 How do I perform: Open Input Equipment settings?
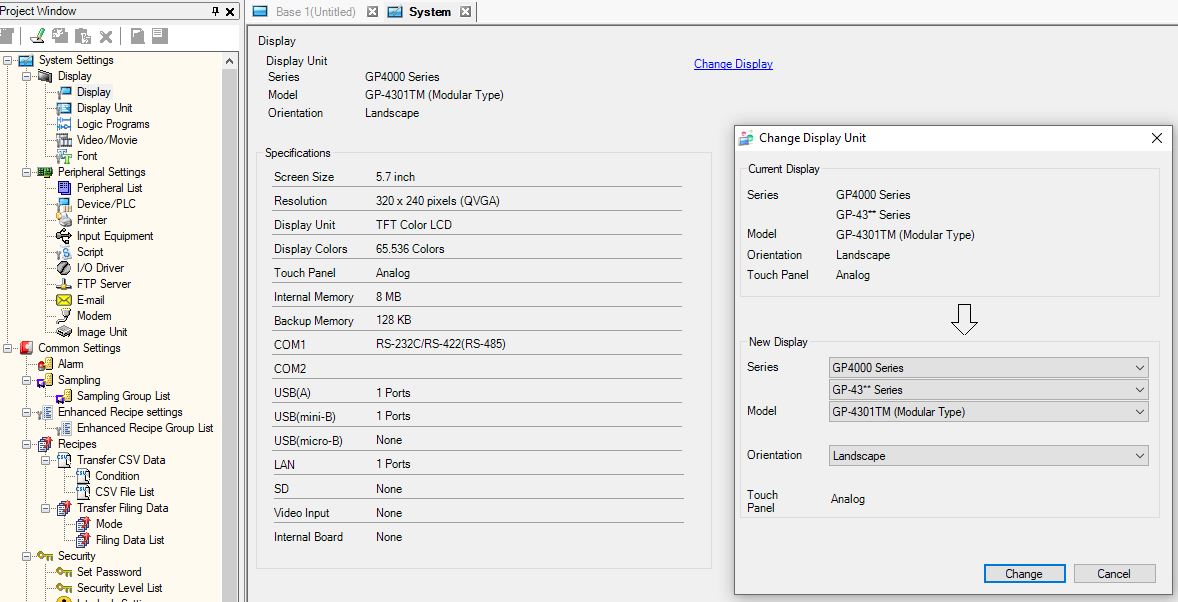[115, 236]
